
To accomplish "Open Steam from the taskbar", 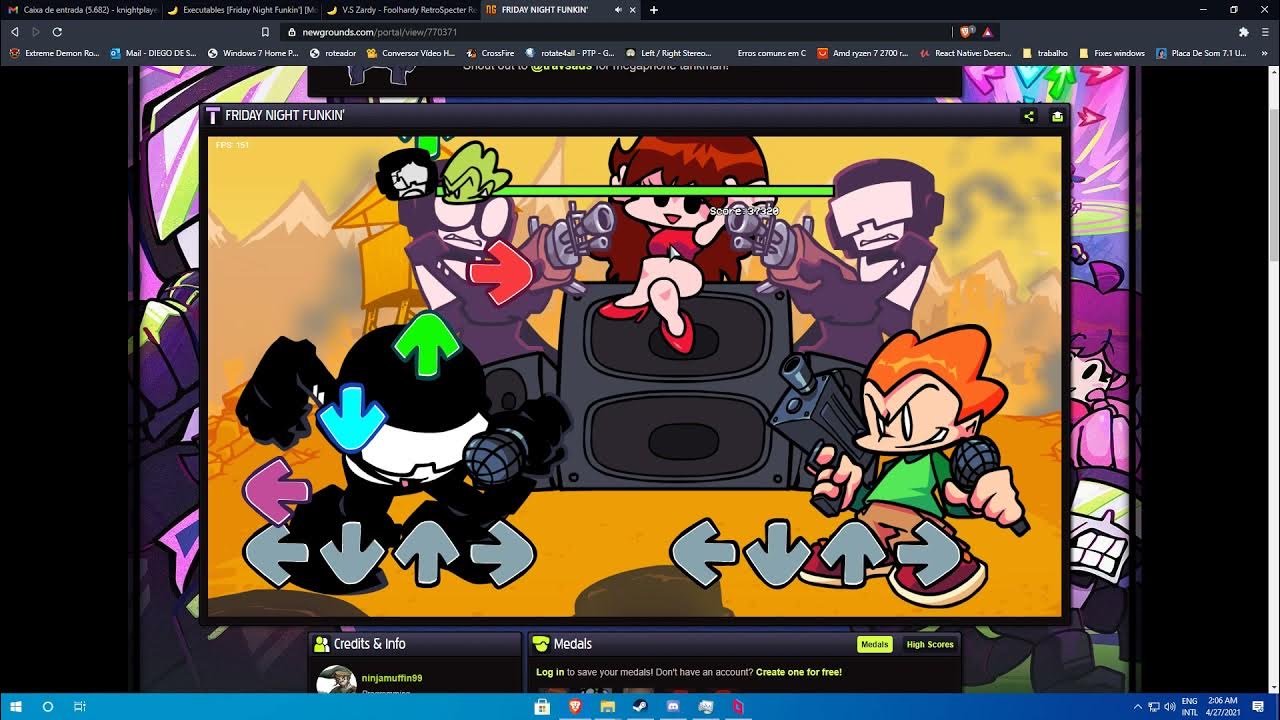I will (640, 706).
